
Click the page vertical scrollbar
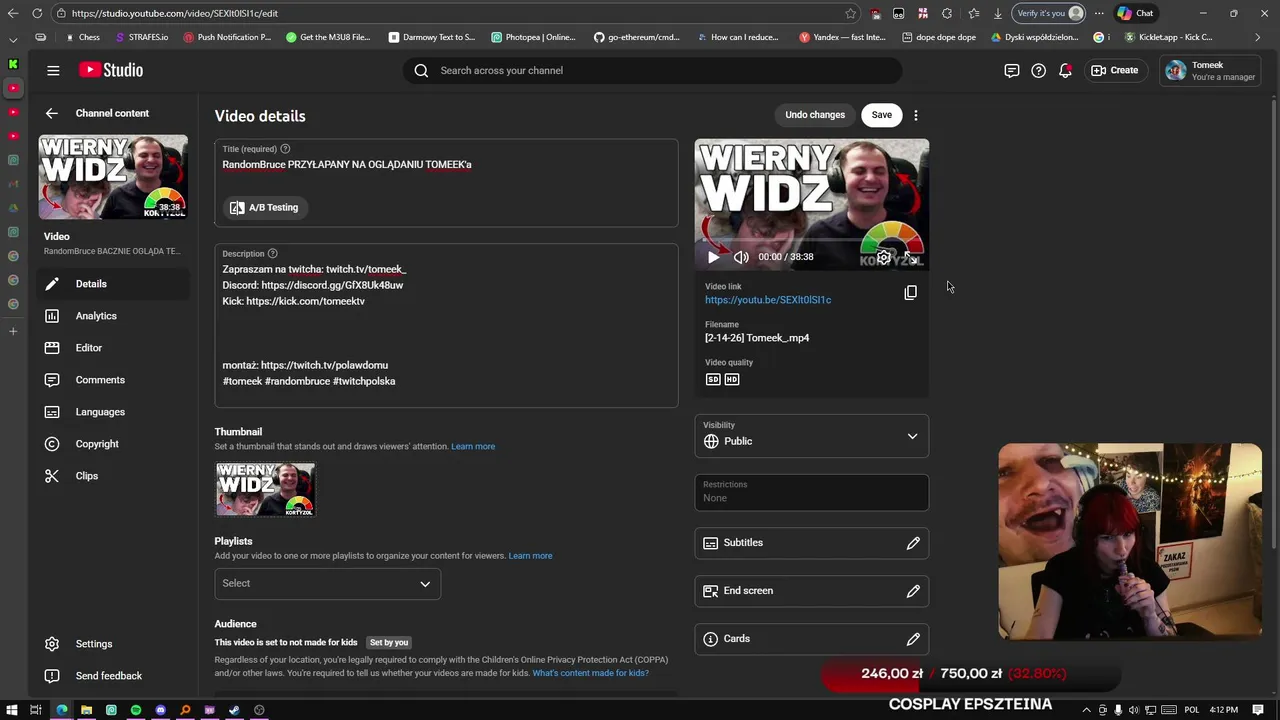coord(1273,325)
